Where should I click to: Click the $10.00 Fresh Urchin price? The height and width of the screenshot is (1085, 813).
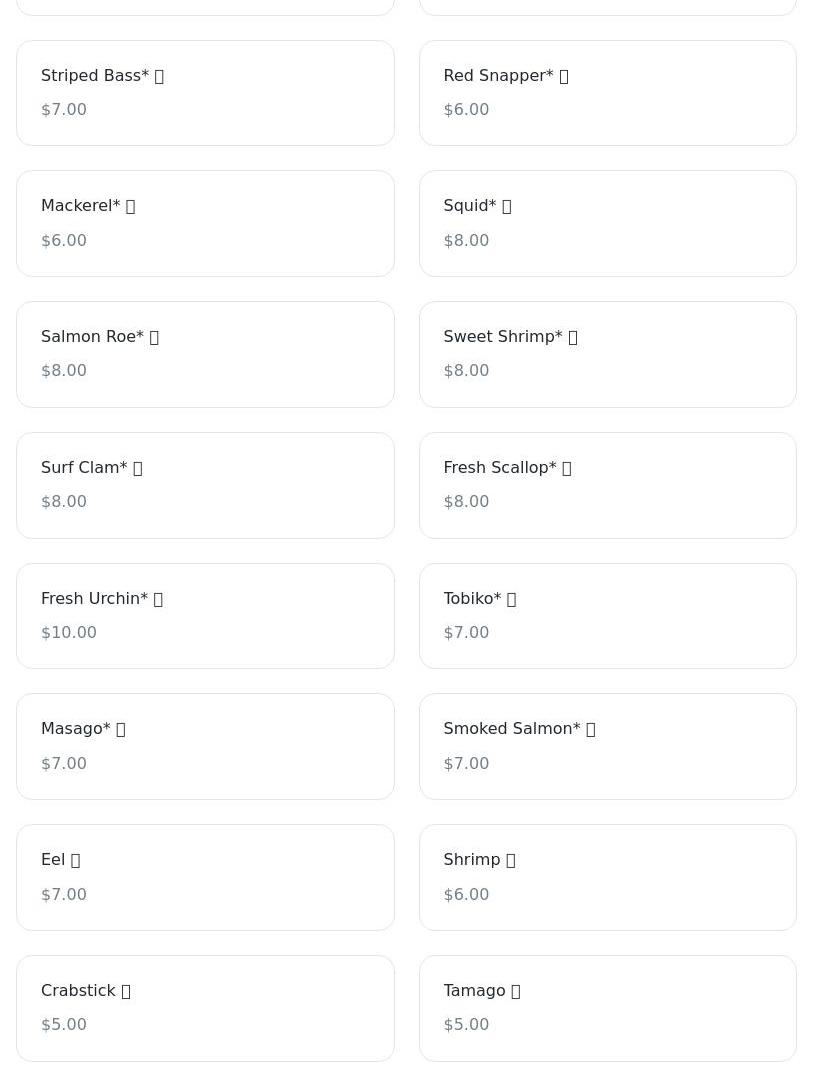69,633
